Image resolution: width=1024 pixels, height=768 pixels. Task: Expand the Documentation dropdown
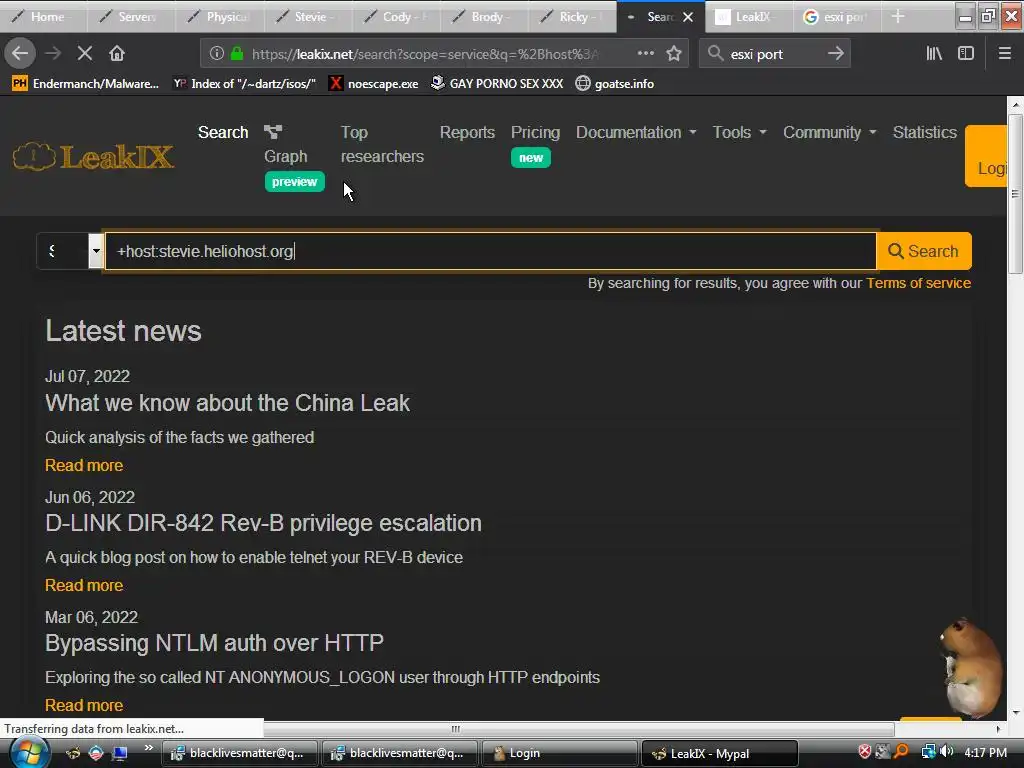pyautogui.click(x=636, y=133)
